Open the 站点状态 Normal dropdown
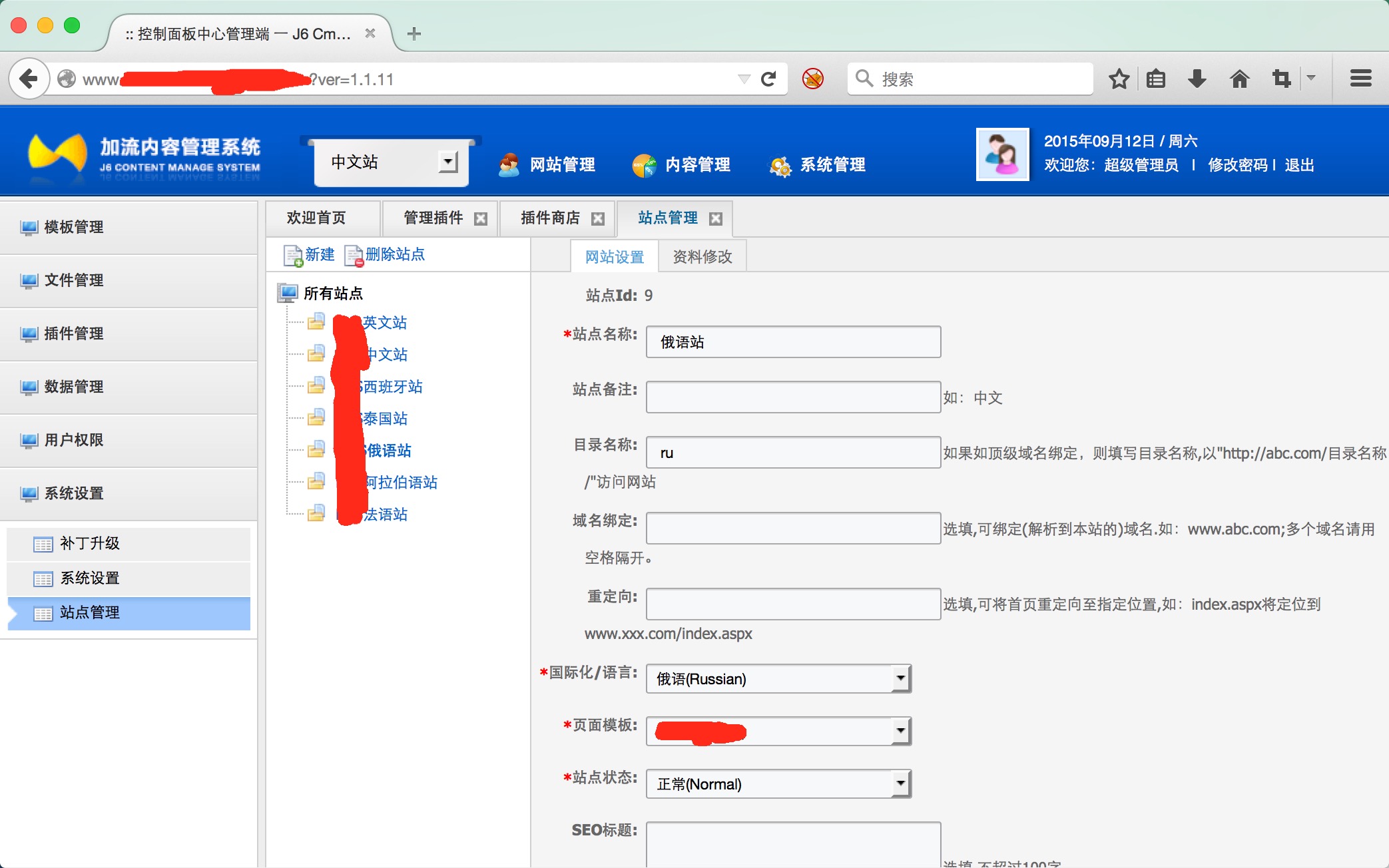 pyautogui.click(x=900, y=784)
